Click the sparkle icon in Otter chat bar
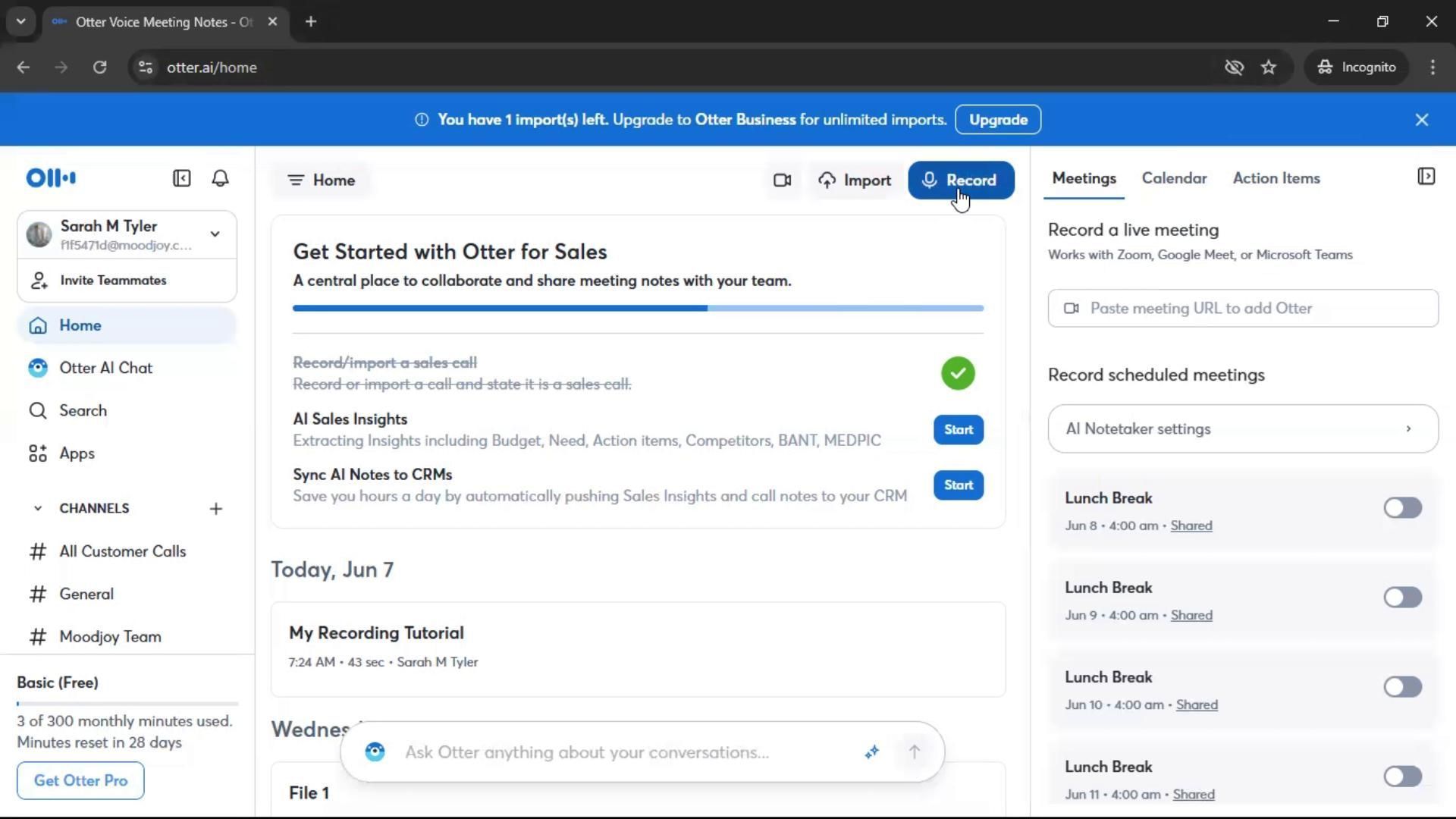This screenshot has width=1456, height=819. (x=871, y=752)
